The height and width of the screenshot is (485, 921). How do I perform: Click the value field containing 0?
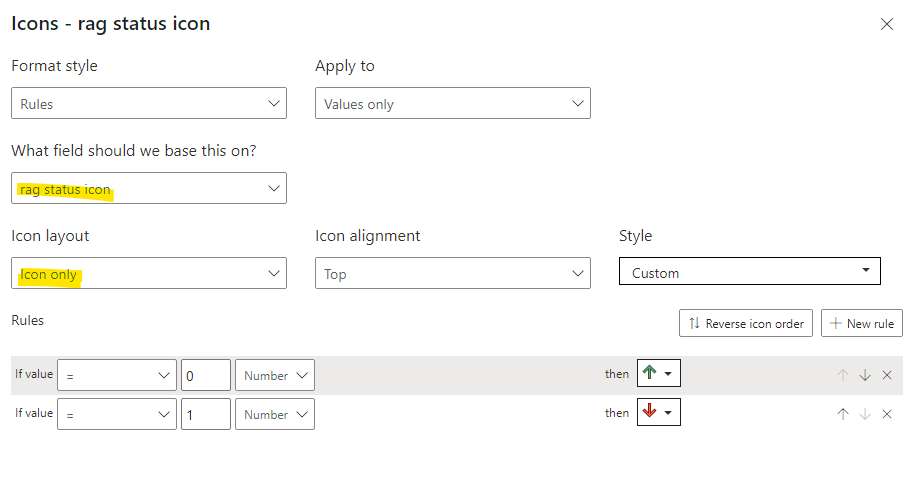coord(206,375)
